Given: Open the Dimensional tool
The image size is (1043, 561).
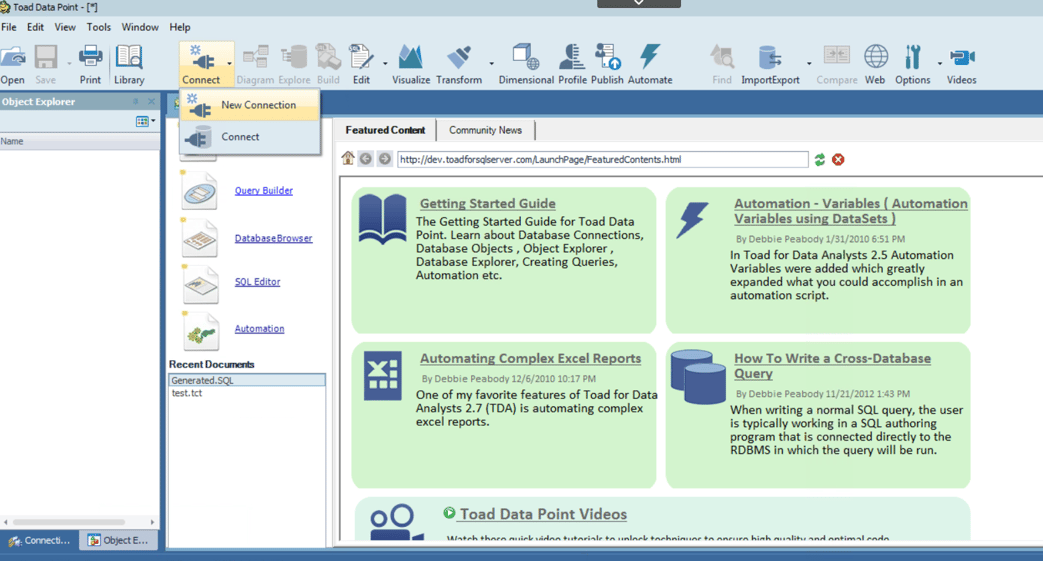Looking at the screenshot, I should point(526,64).
